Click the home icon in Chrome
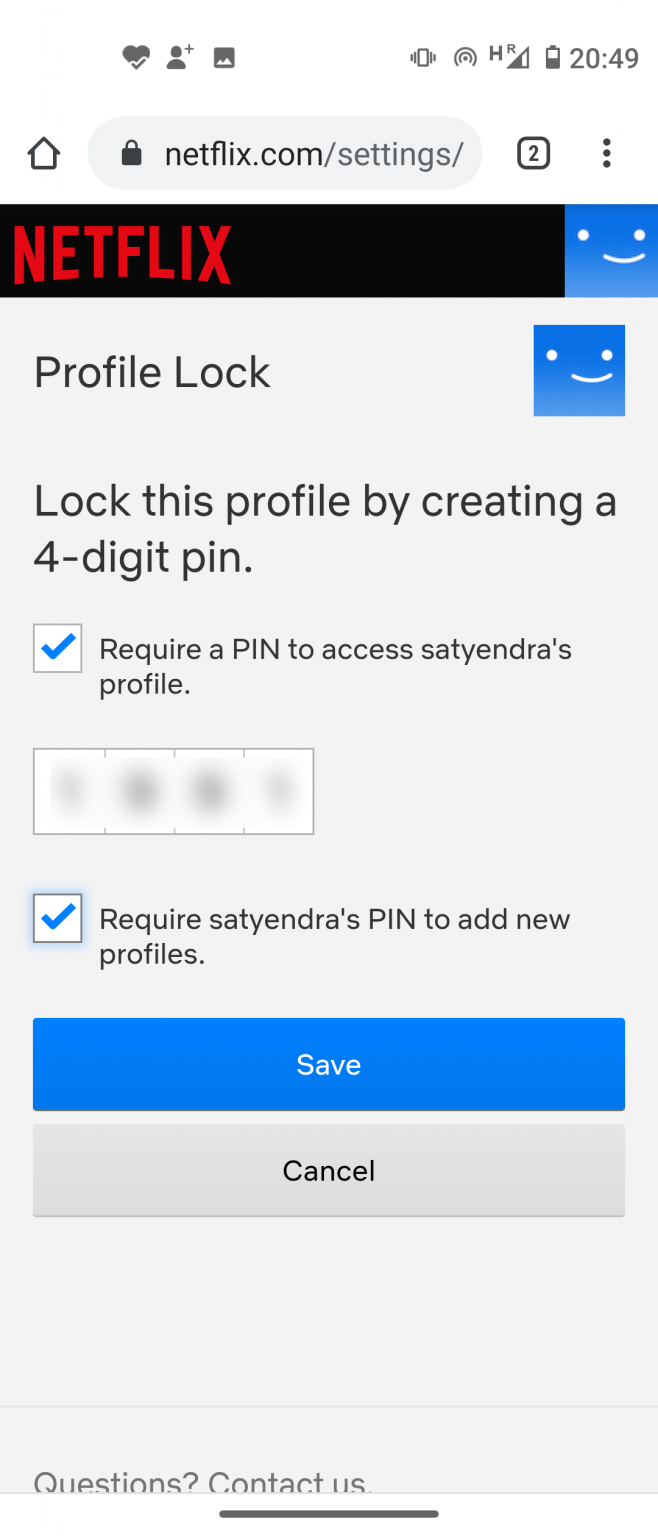 [43, 153]
